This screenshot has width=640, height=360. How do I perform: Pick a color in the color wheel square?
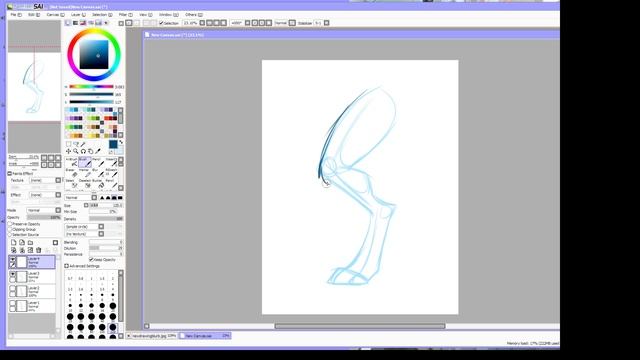tap(94, 54)
